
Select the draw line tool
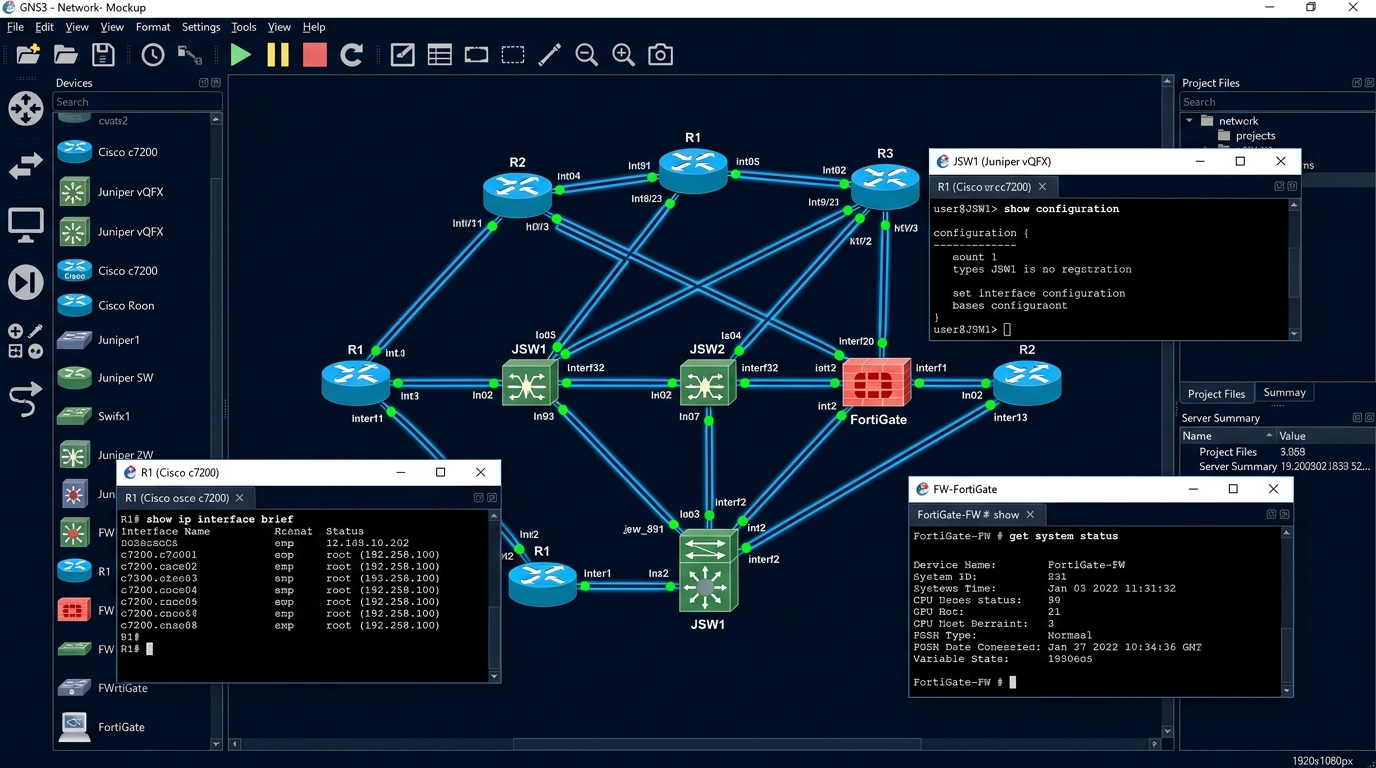549,54
